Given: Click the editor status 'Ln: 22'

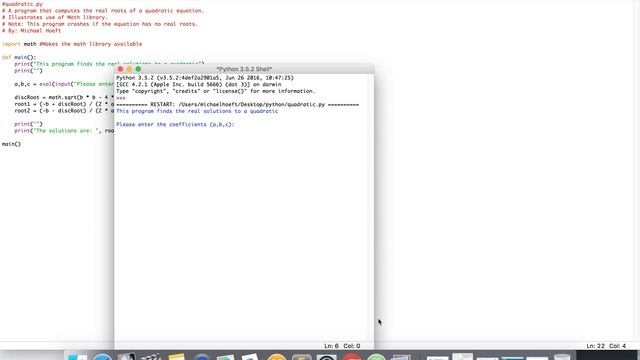Looking at the screenshot, I should [595, 346].
